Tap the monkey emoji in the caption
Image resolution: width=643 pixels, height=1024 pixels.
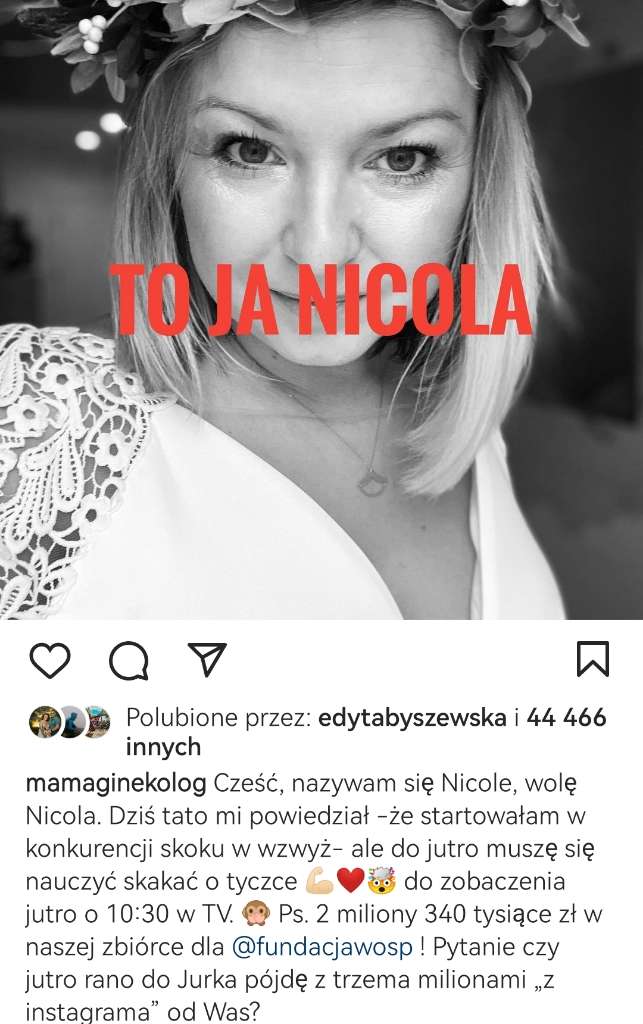pyautogui.click(x=256, y=914)
